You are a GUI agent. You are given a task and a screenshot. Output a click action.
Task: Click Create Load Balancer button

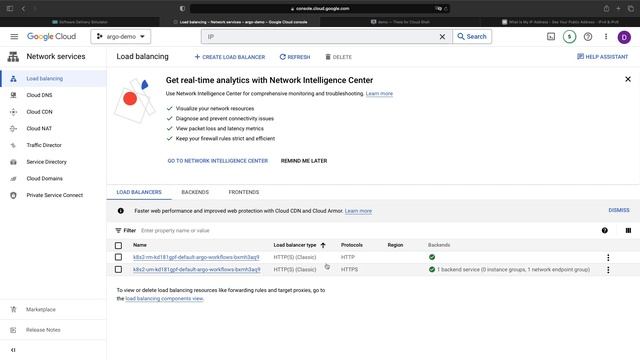[230, 57]
